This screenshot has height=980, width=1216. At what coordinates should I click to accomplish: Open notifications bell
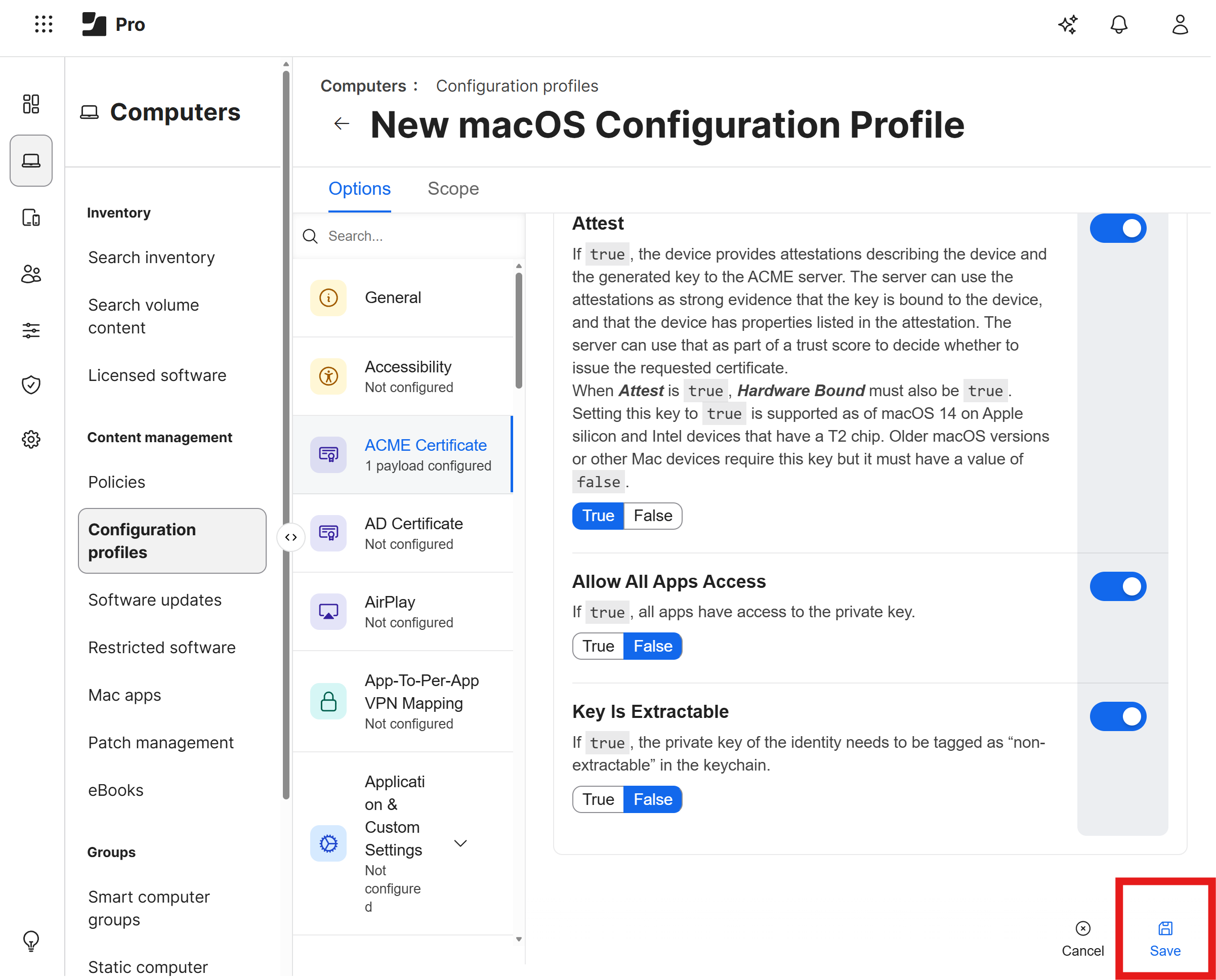point(1118,24)
